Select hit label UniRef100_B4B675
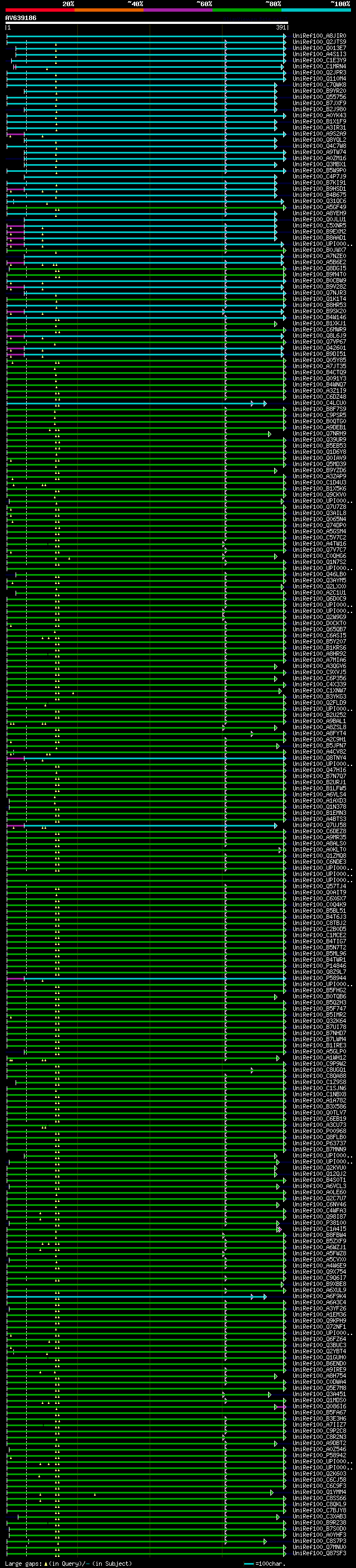 (319, 195)
